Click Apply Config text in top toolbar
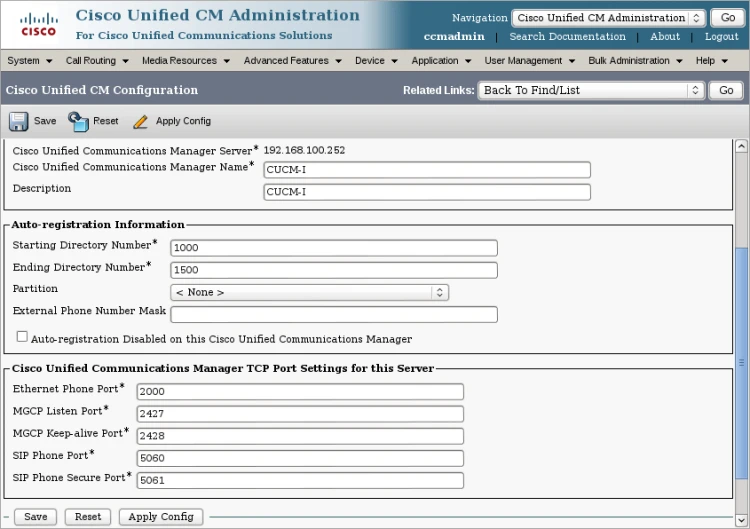This screenshot has width=750, height=529. tap(183, 121)
